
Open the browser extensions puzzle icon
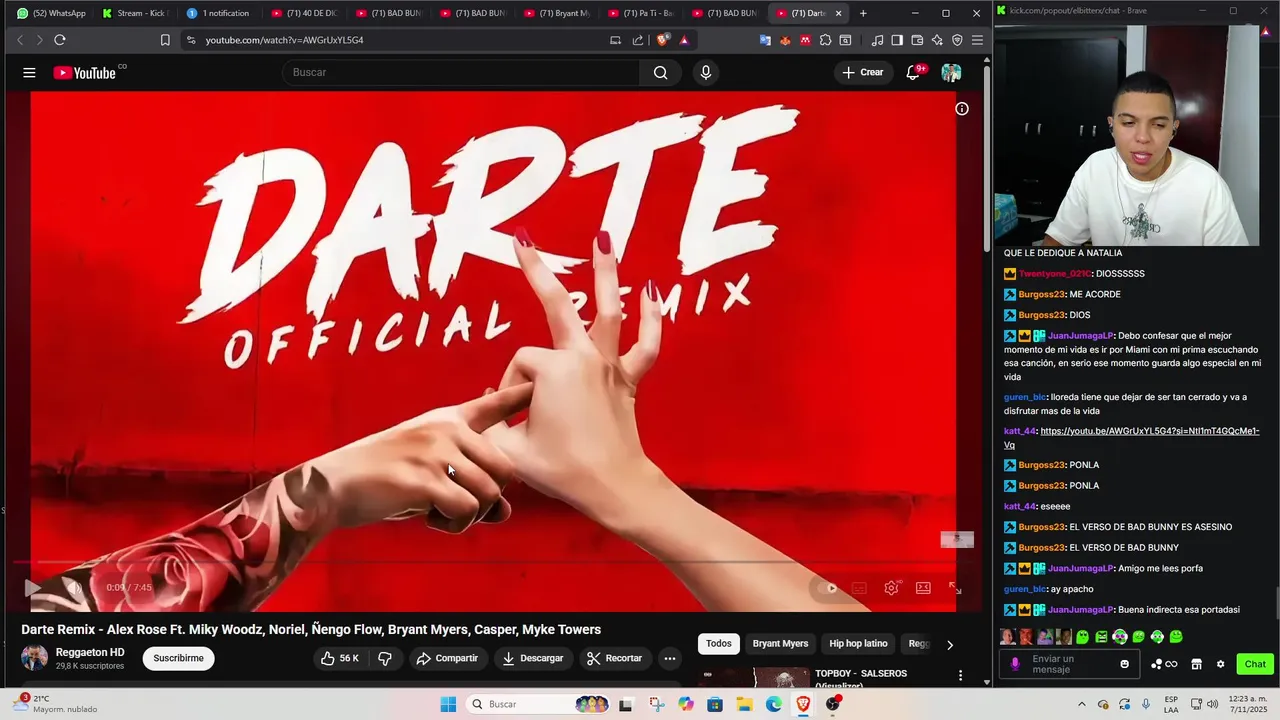pos(825,40)
